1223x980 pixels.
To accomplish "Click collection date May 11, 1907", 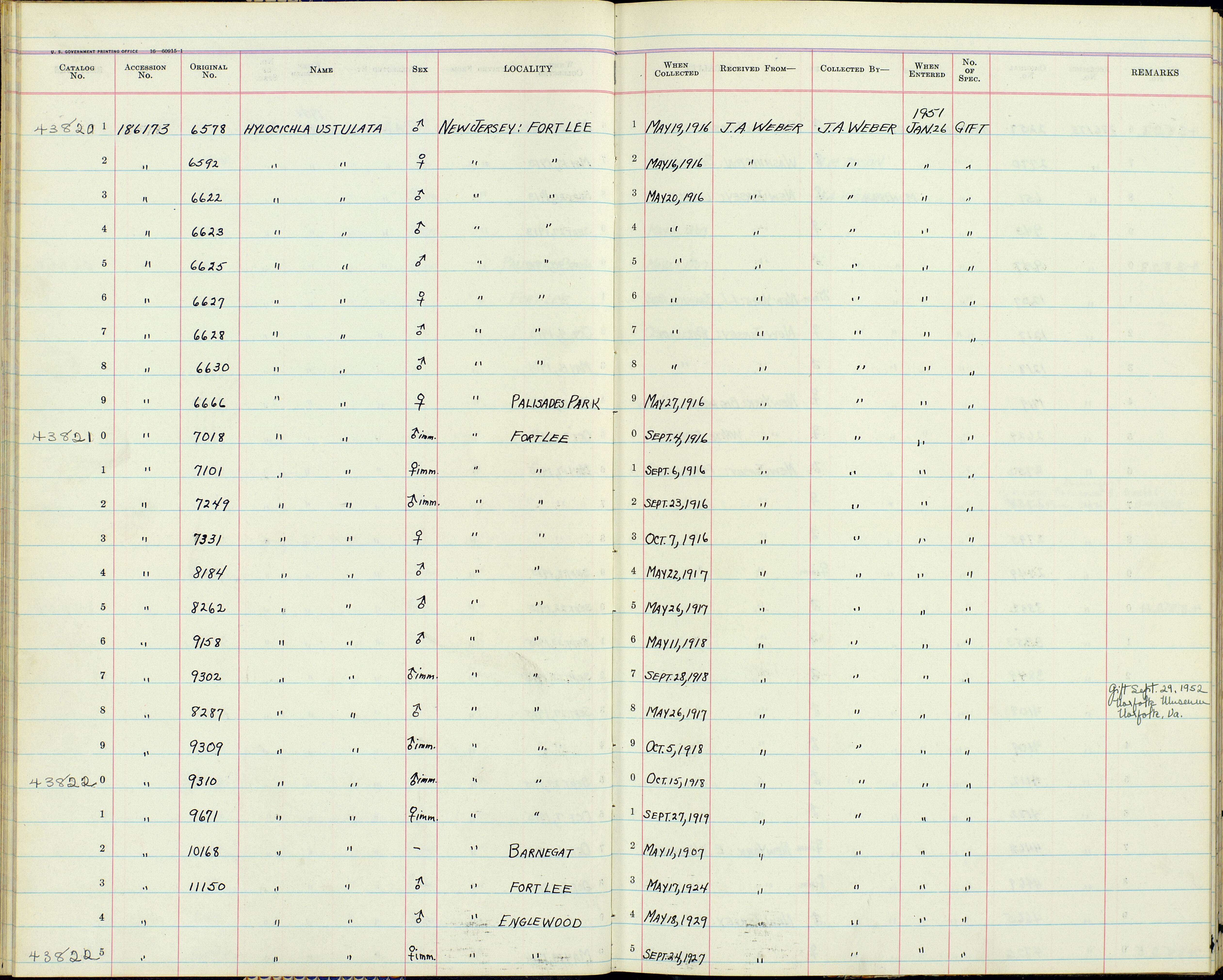I will [674, 851].
